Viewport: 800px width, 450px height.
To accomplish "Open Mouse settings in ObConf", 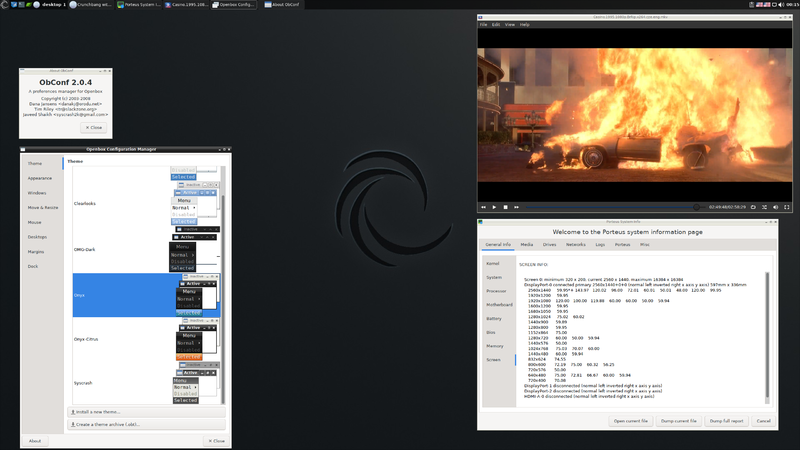I will [34, 222].
